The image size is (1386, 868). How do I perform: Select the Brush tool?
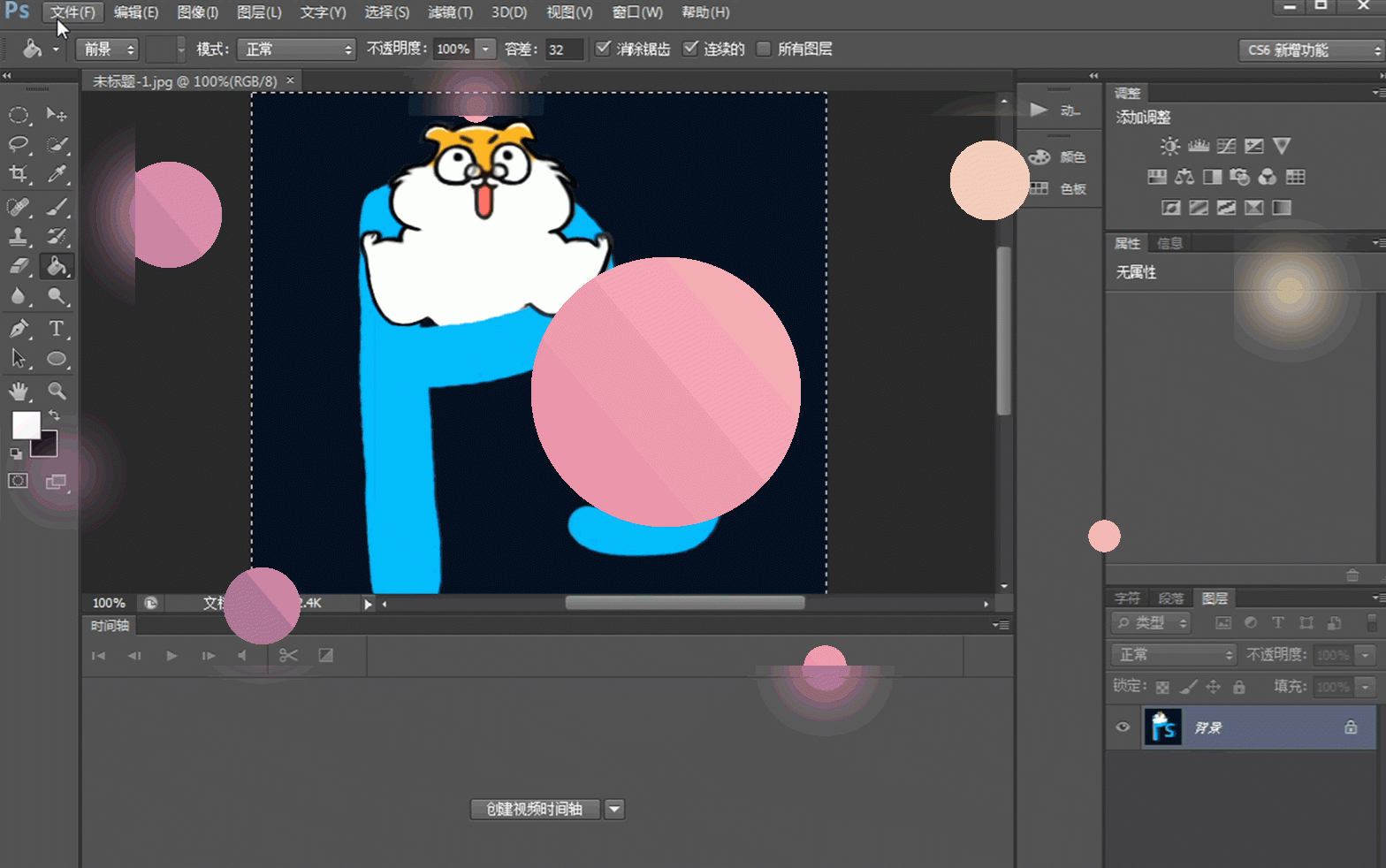click(x=57, y=207)
